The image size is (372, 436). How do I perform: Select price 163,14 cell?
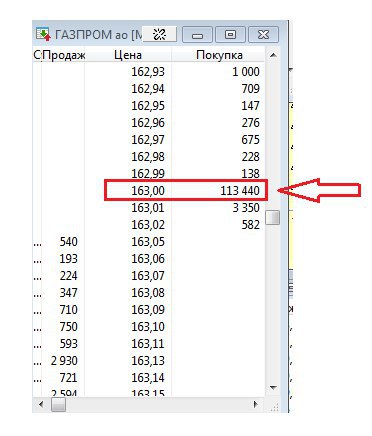[x=148, y=378]
